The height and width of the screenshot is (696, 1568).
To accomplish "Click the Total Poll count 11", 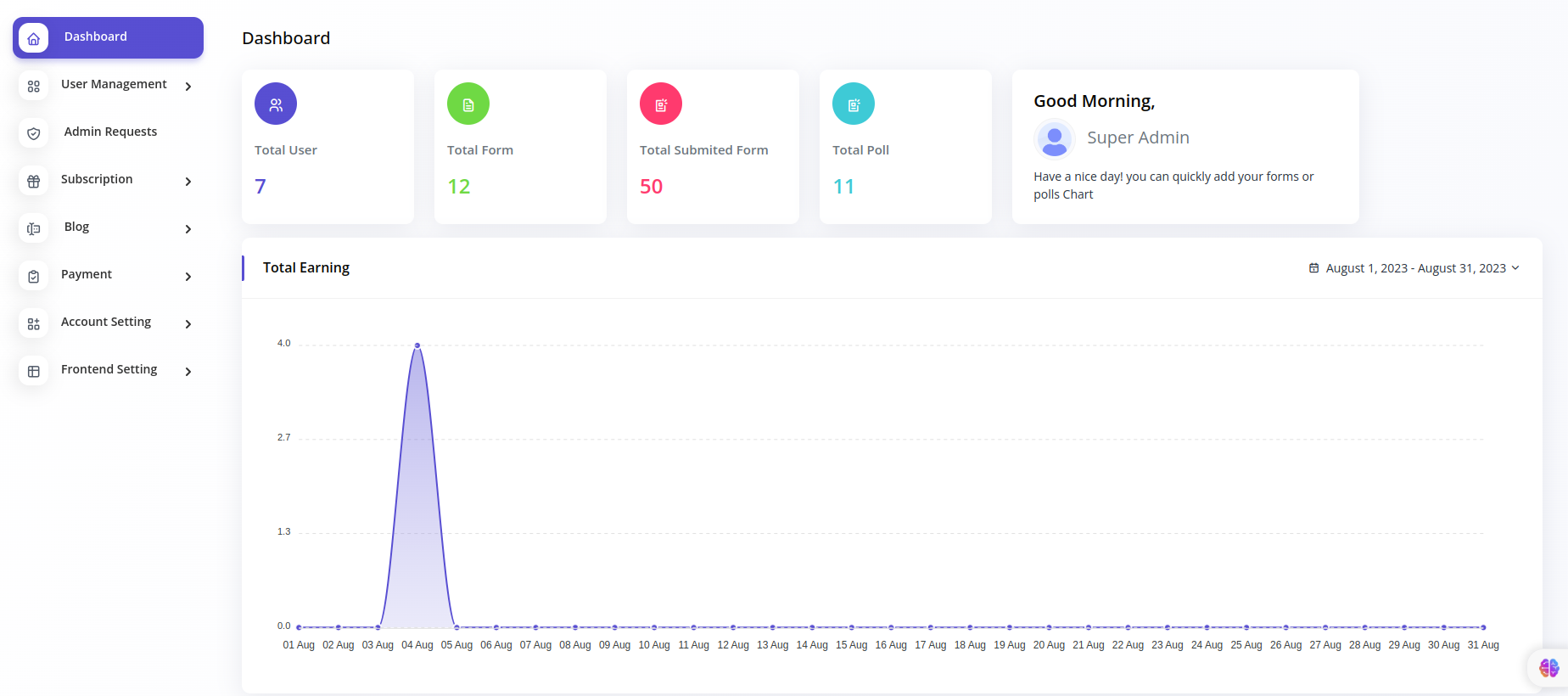I will click(x=843, y=187).
